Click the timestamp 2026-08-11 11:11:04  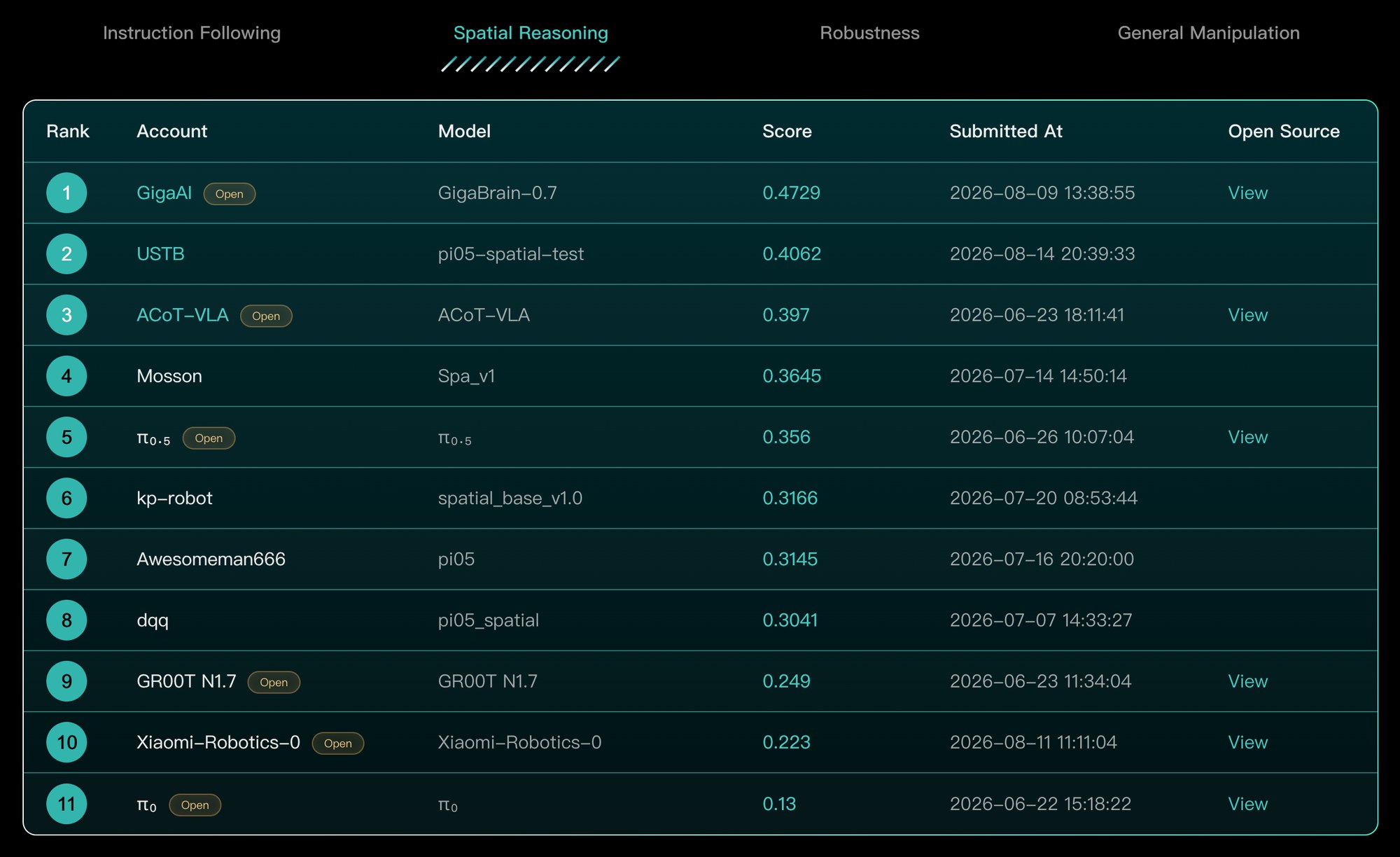point(1033,742)
